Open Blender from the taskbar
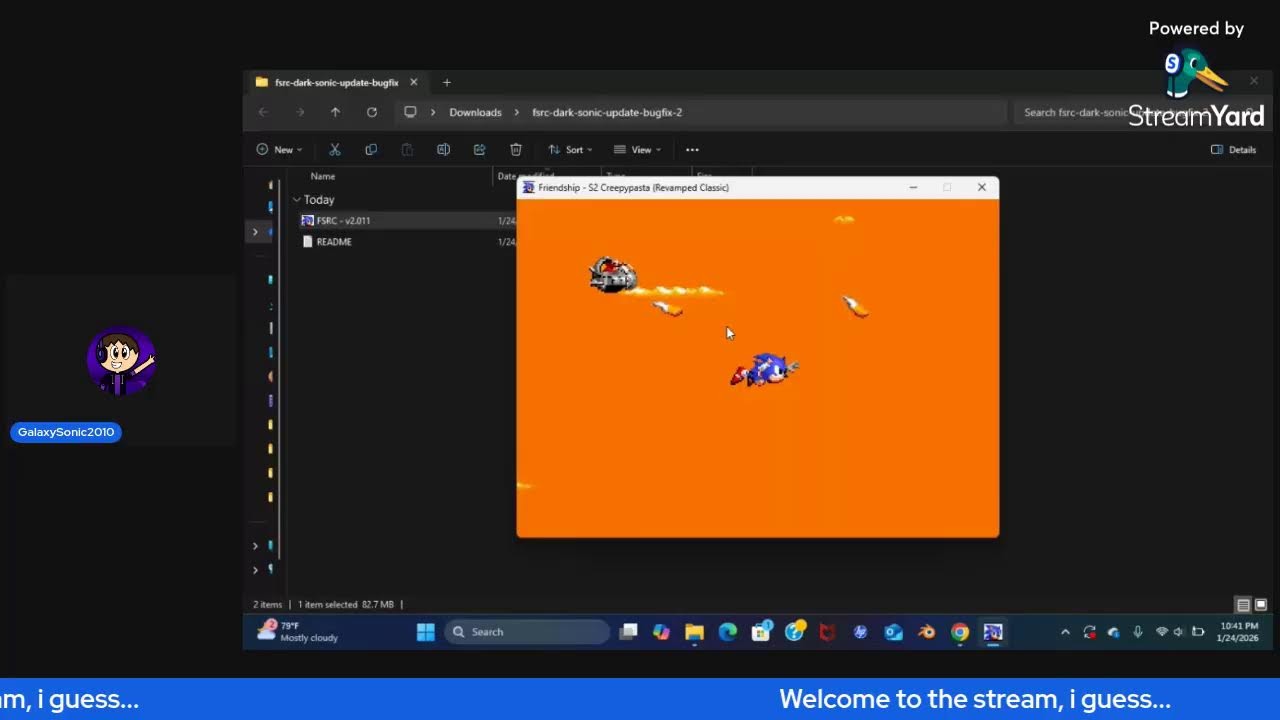 pos(926,632)
